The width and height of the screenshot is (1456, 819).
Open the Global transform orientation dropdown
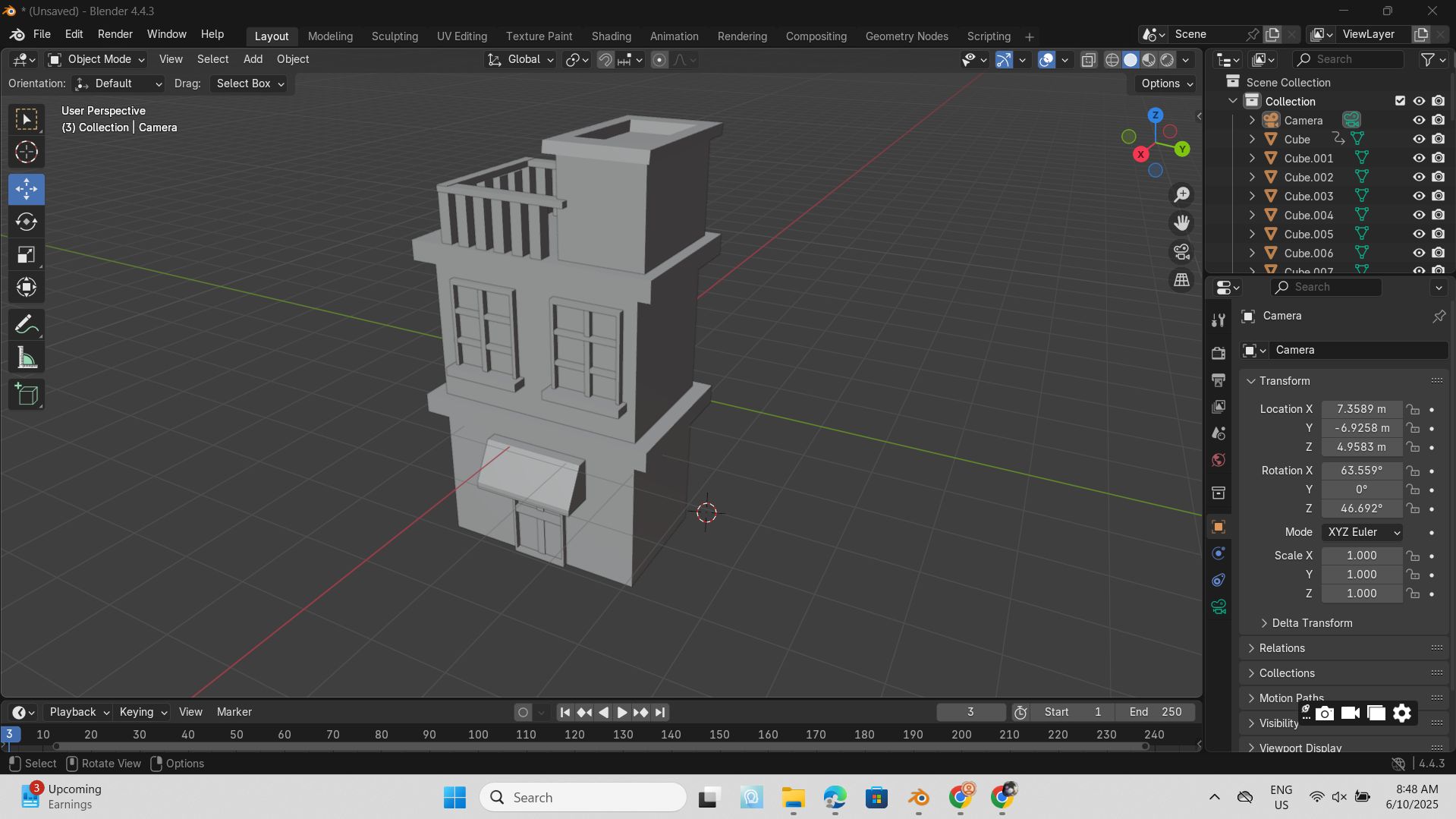[520, 59]
